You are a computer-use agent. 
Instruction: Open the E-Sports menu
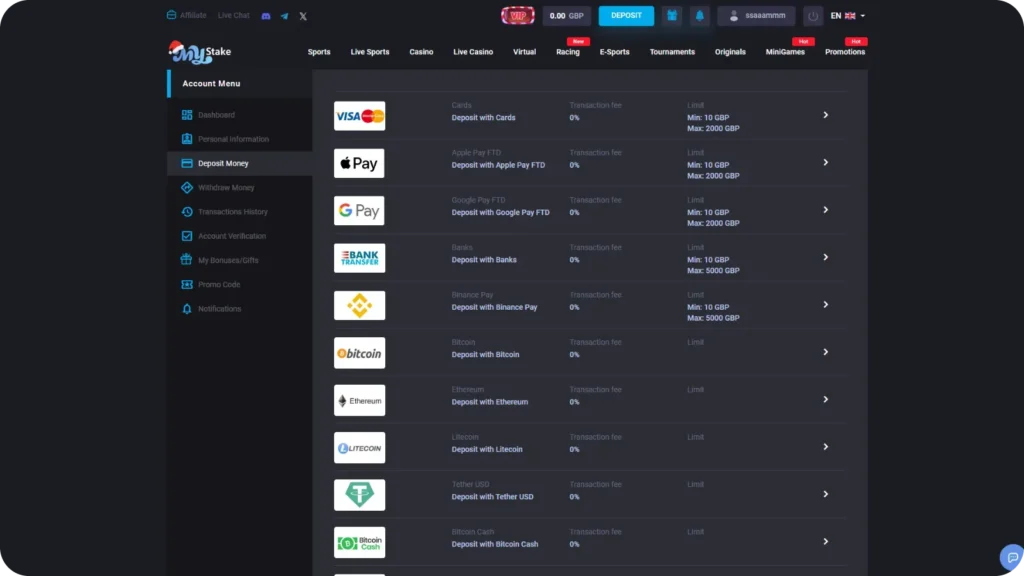coord(615,52)
